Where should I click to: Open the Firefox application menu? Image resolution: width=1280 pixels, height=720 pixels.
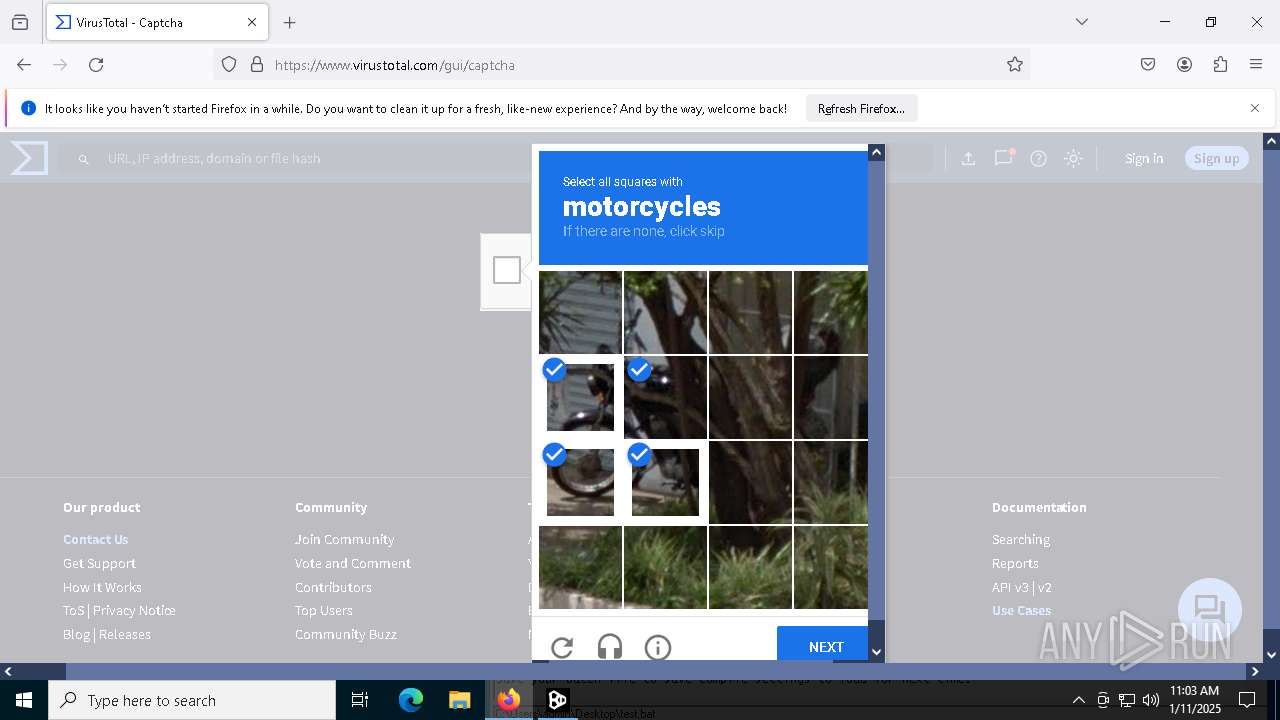click(x=1256, y=65)
